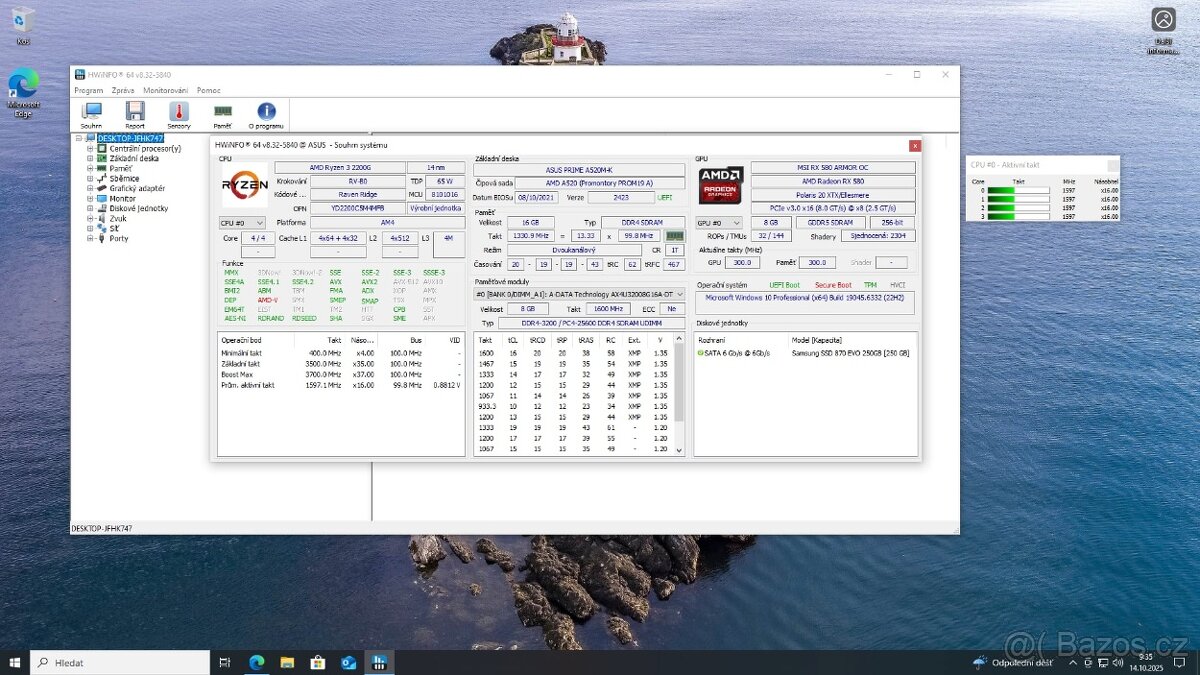Open File Explorer from the taskbar
Image resolution: width=1200 pixels, height=675 pixels.
tap(287, 662)
